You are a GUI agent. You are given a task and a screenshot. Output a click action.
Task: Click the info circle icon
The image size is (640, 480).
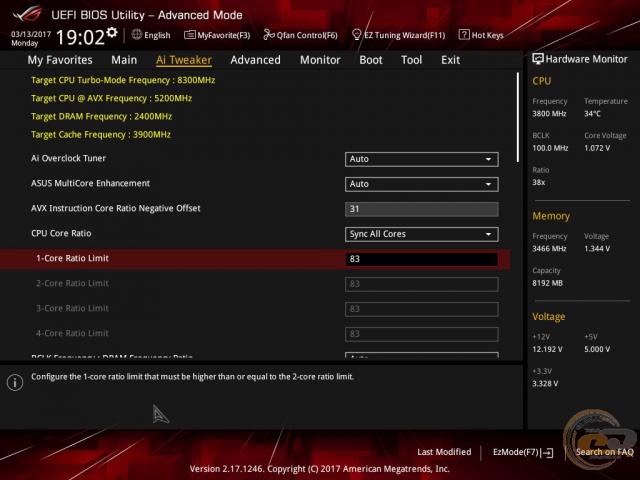pyautogui.click(x=15, y=382)
